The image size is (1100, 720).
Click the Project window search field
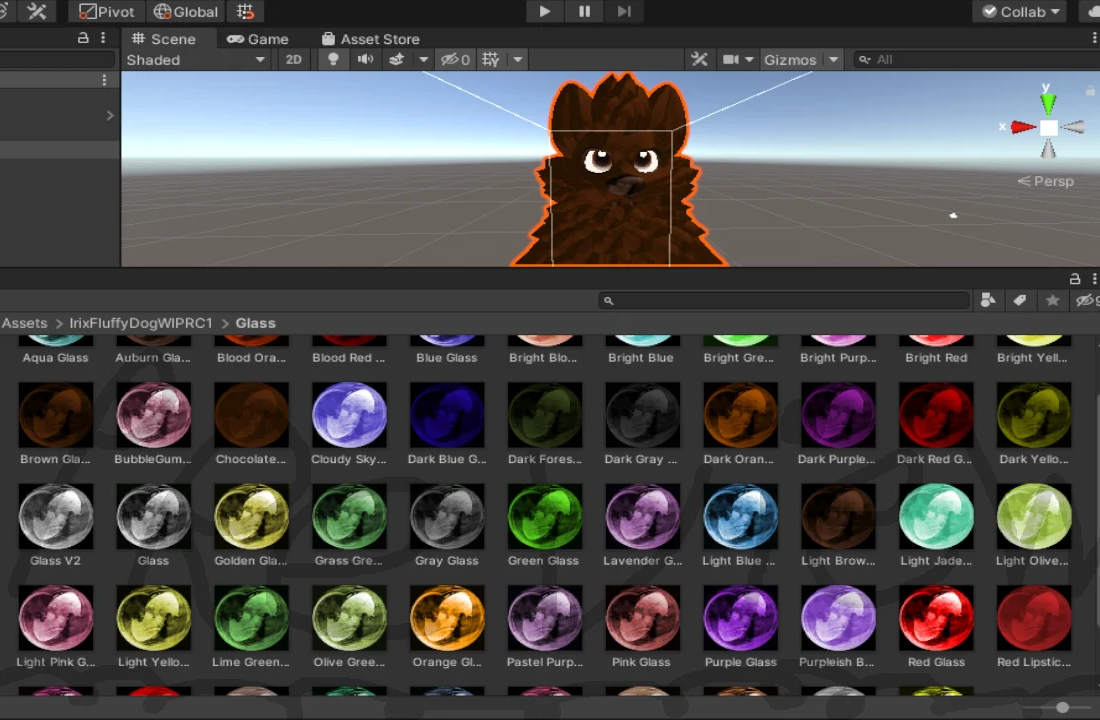coord(784,300)
